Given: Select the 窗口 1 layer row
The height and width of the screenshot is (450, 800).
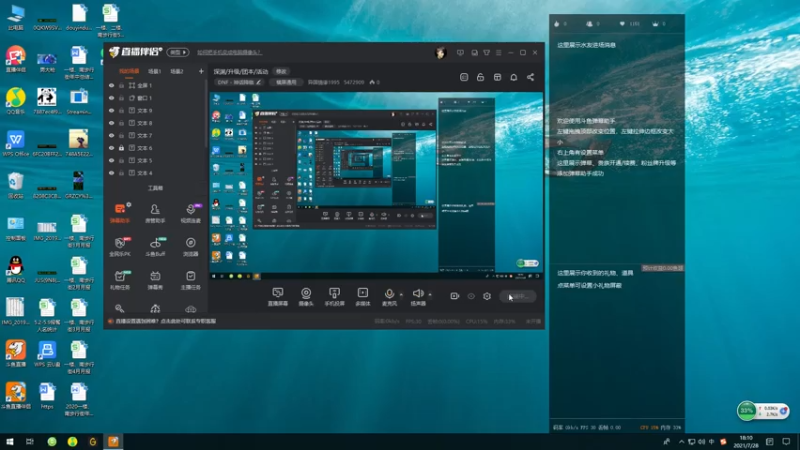Looking at the screenshot, I should (156, 98).
